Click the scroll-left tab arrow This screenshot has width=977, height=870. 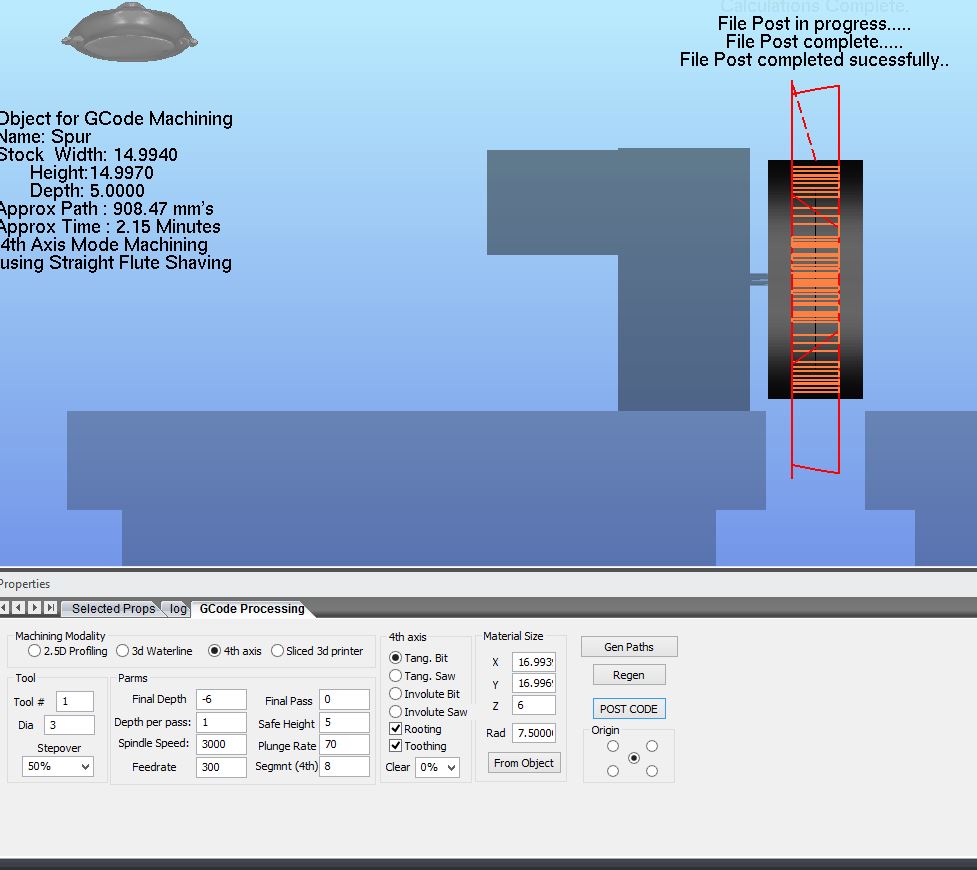point(20,608)
